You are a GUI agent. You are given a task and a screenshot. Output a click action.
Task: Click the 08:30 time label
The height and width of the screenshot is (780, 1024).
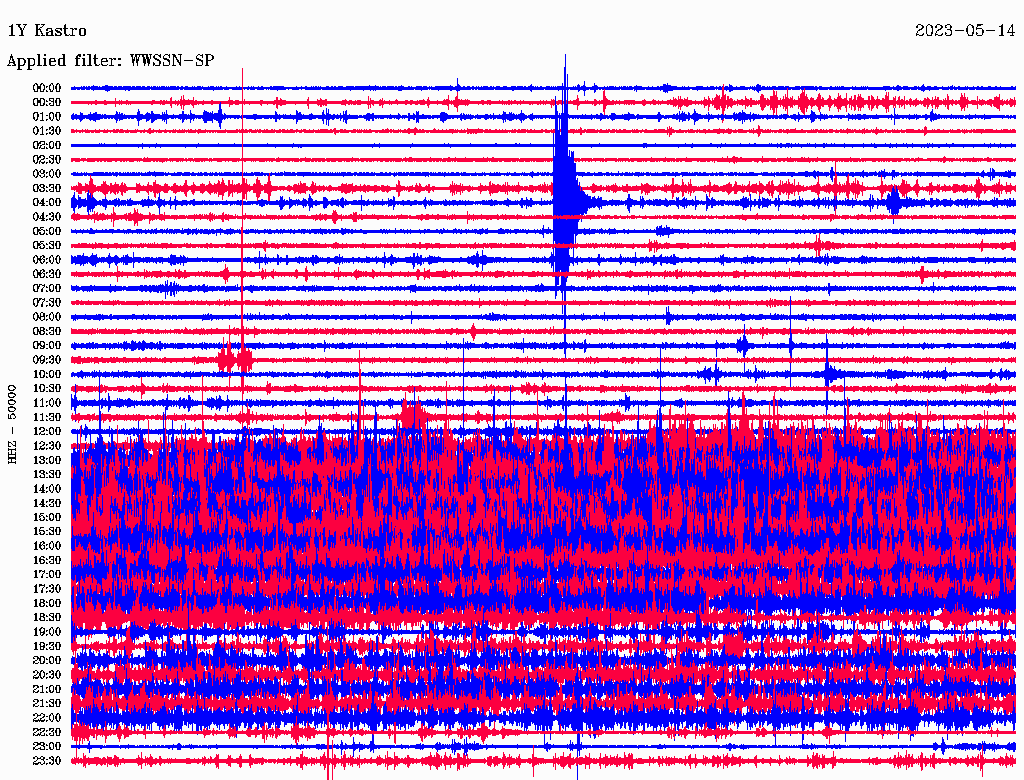[47, 332]
